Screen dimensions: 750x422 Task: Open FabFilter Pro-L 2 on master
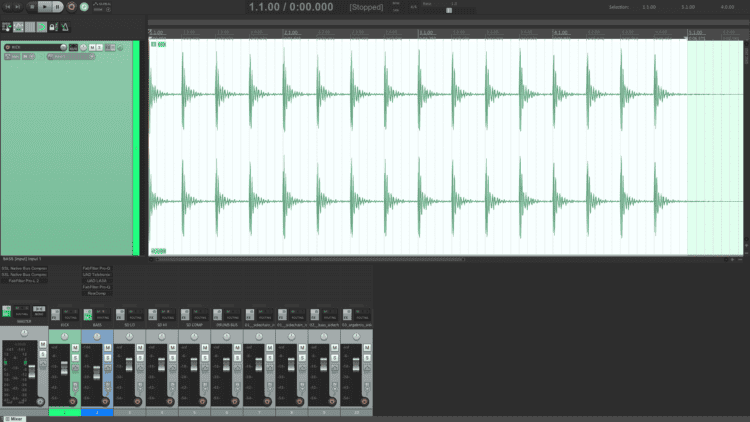(x=24, y=281)
